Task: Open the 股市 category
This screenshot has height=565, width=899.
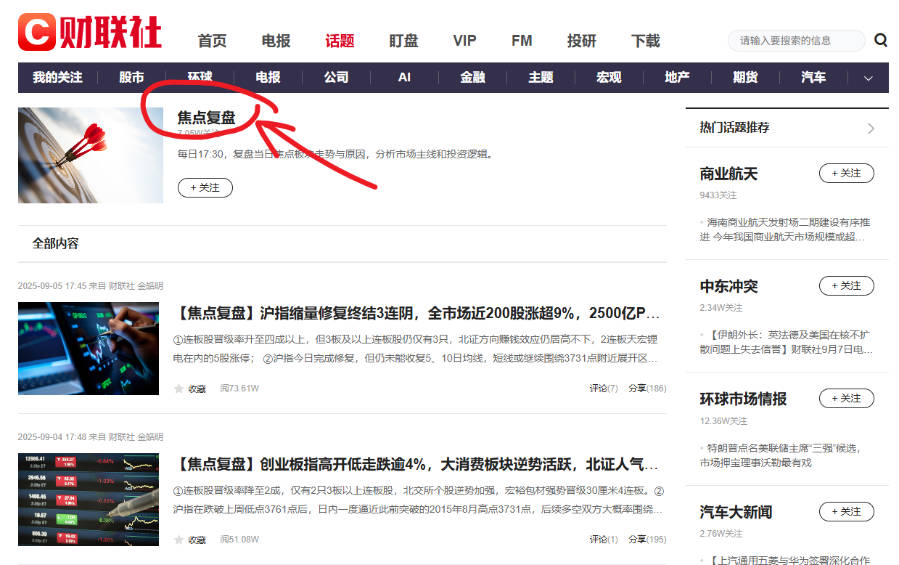Action: pos(131,77)
